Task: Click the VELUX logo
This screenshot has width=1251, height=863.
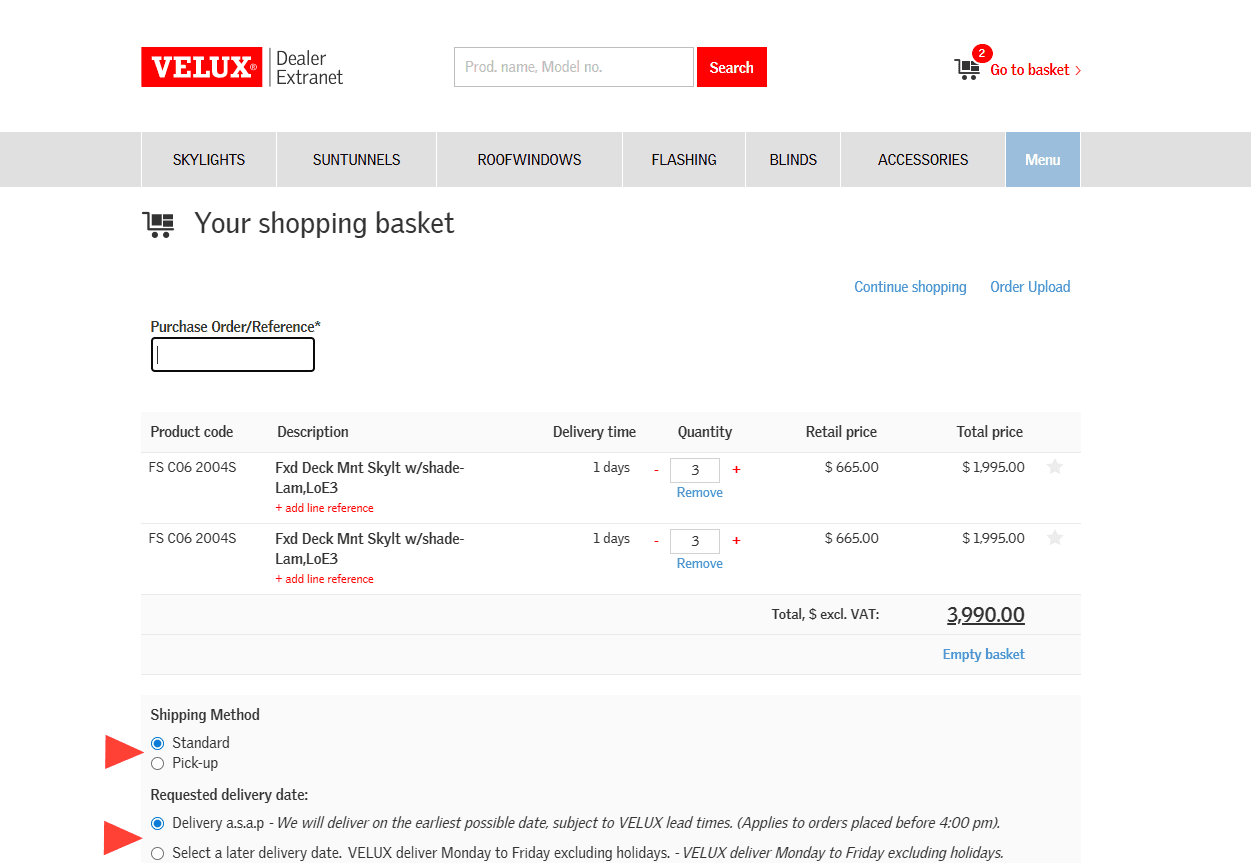Action: tap(201, 67)
